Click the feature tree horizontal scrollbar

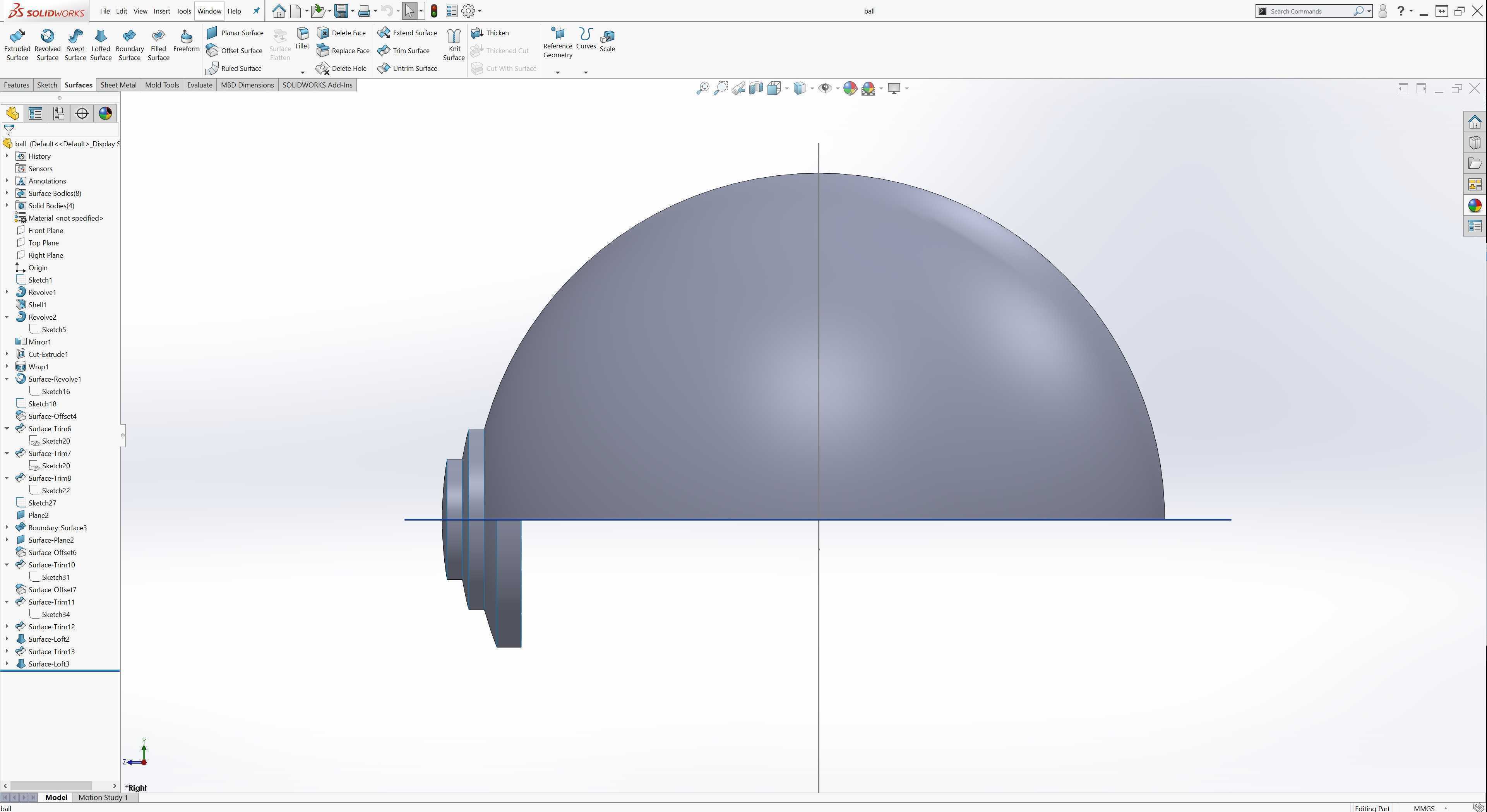[x=60, y=786]
